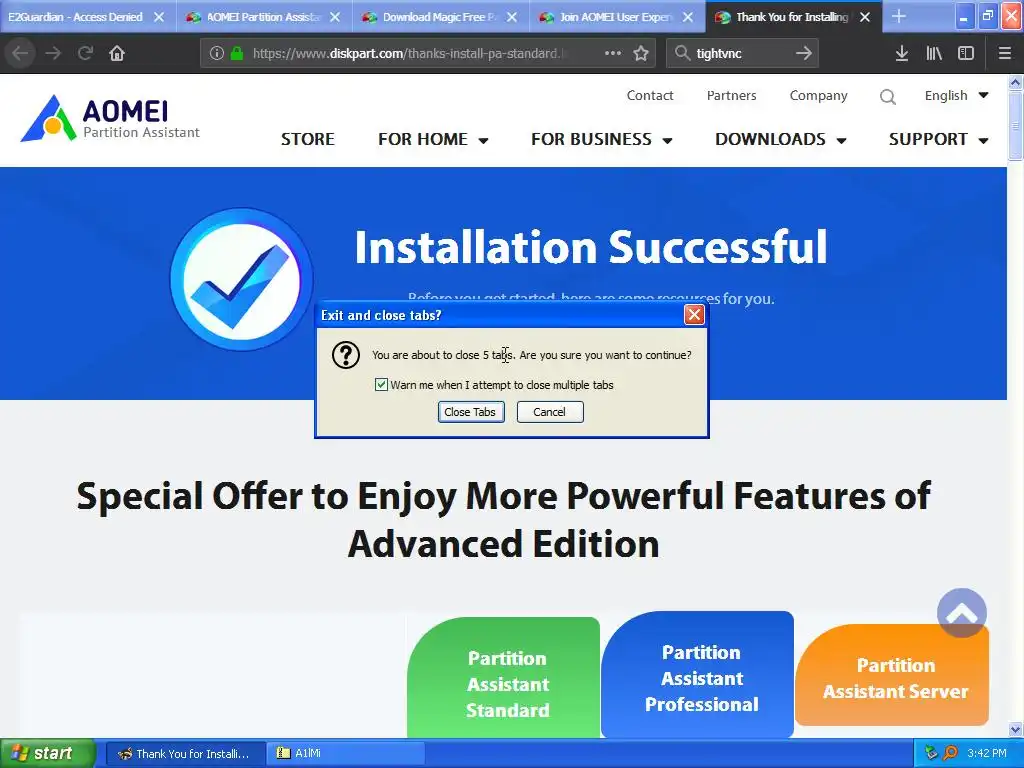This screenshot has height=768, width=1024.
Task: Click the Firefox back arrow
Action: (20, 53)
